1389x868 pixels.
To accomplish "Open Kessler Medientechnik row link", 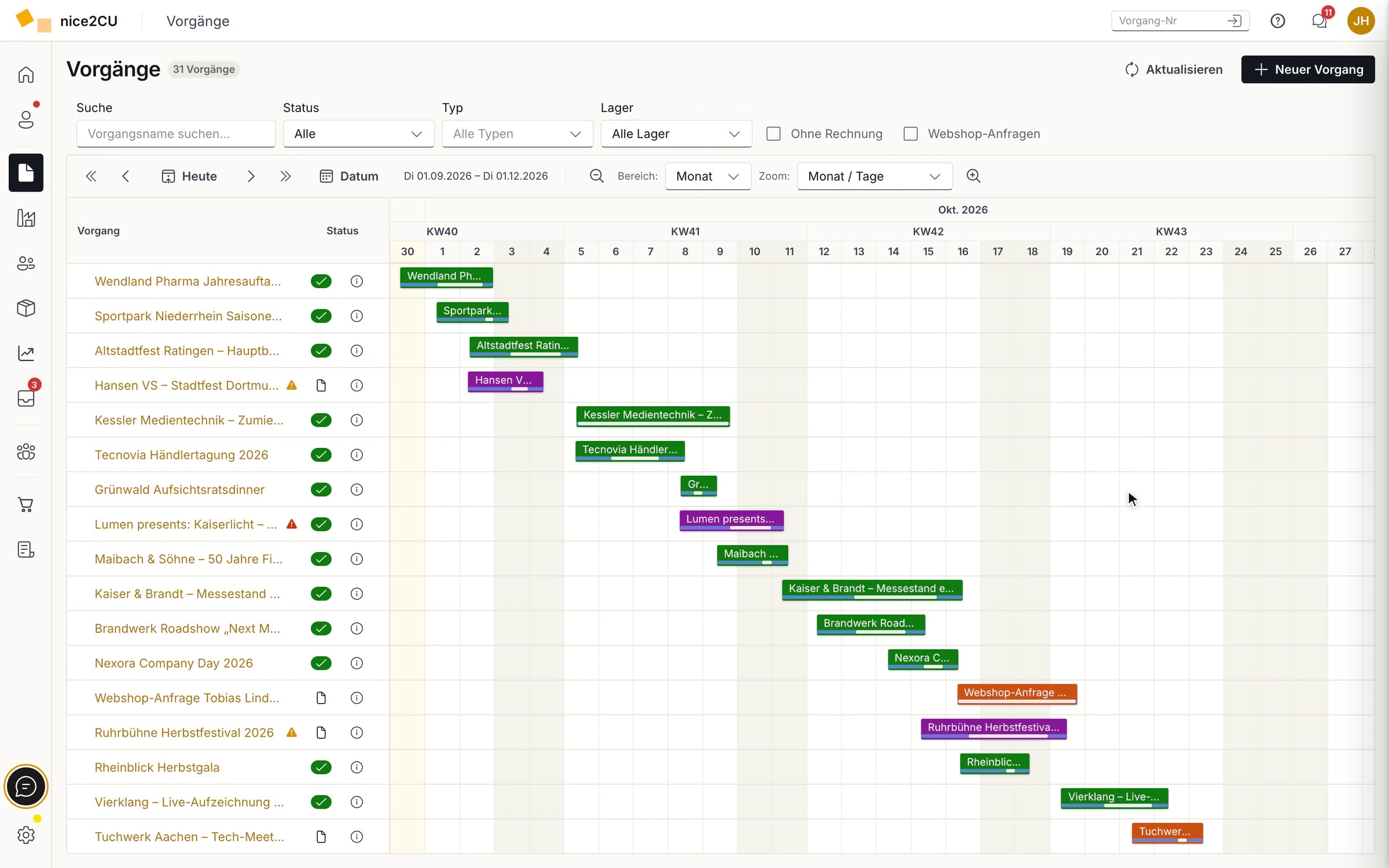I will [189, 420].
